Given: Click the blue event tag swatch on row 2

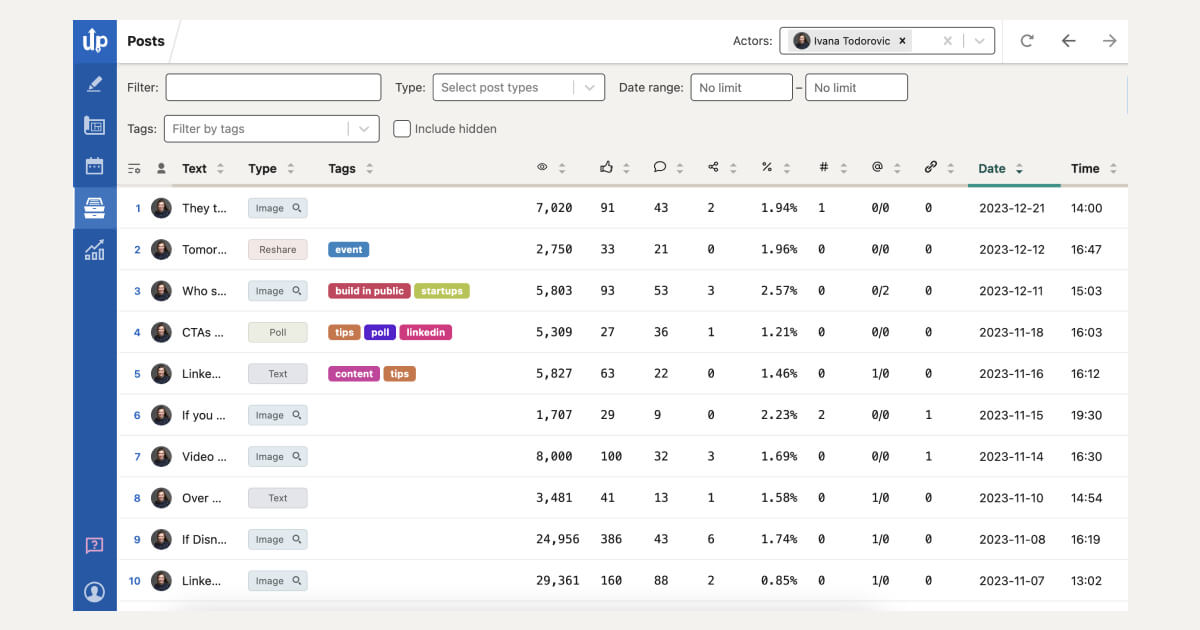Looking at the screenshot, I should coord(348,249).
